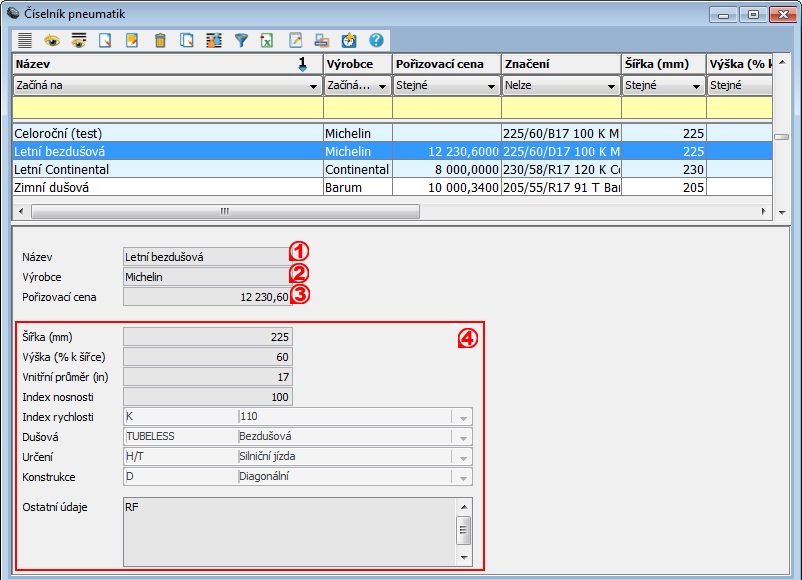Click the Pořizovací cena column header
The width and height of the screenshot is (802, 580).
click(x=446, y=64)
